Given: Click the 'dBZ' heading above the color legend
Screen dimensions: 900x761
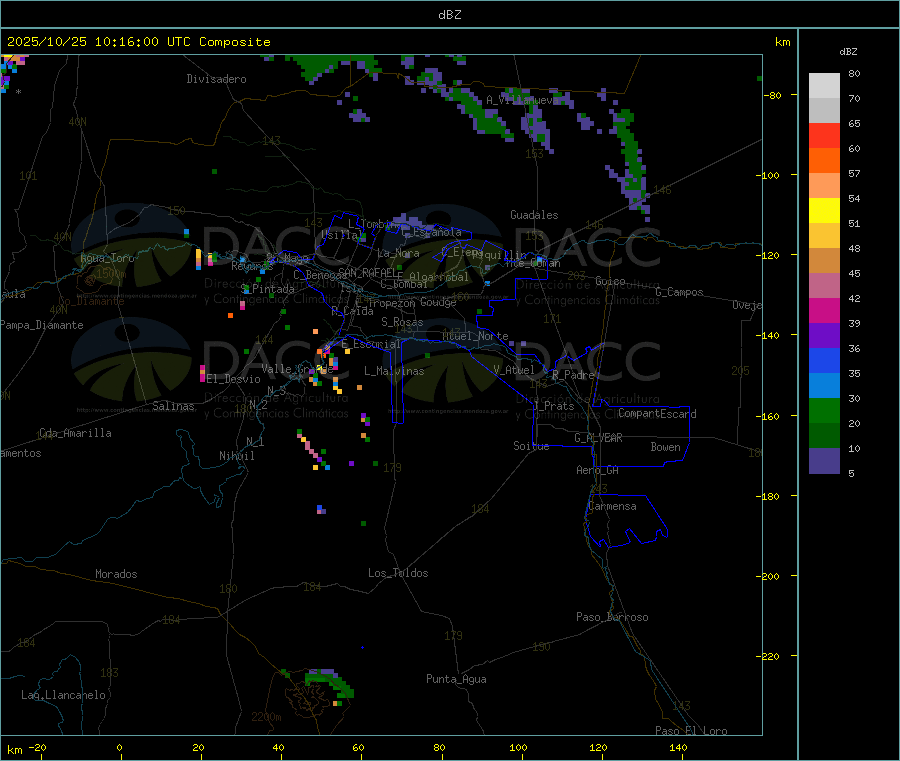Looking at the screenshot, I should coord(848,52).
